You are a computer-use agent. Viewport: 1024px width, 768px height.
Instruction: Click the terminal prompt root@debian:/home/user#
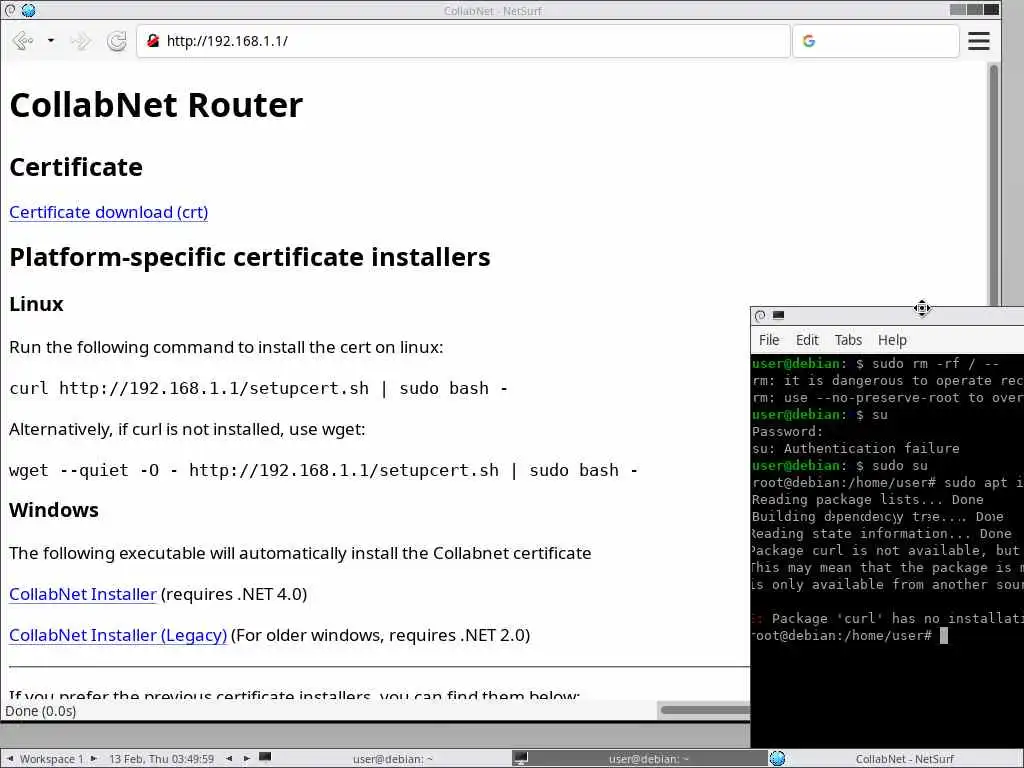point(841,635)
